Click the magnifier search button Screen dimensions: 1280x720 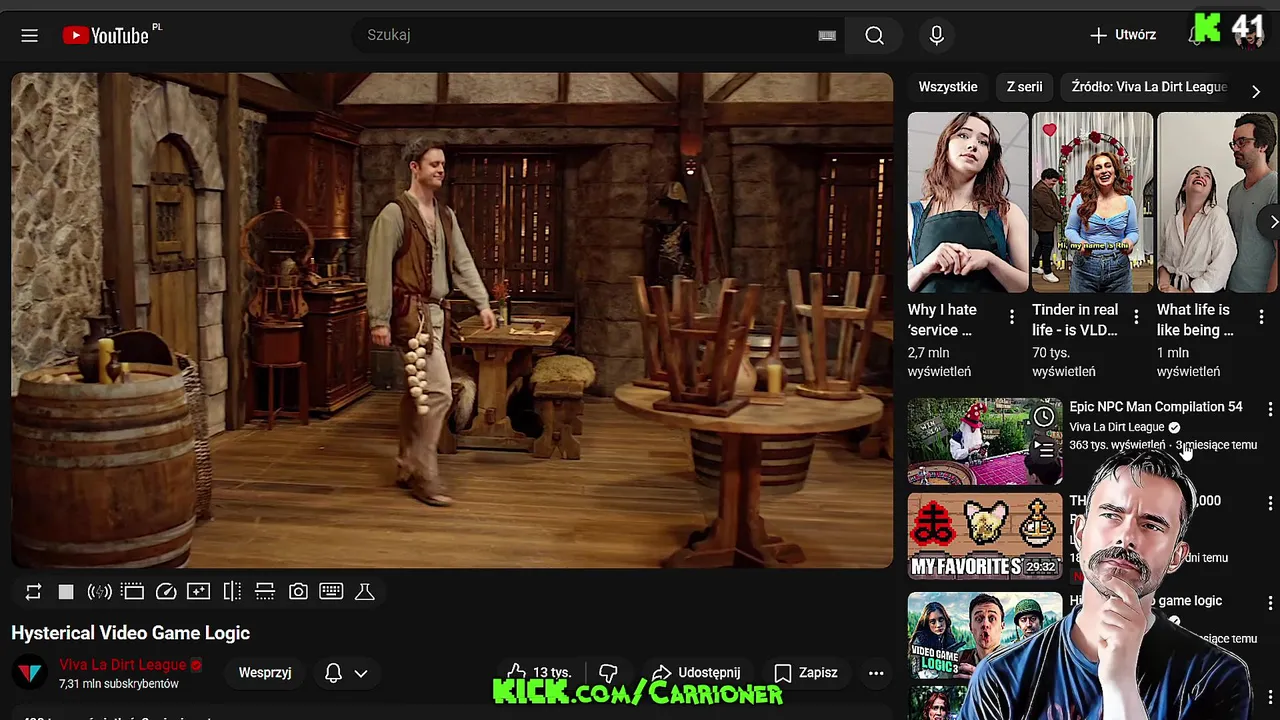click(x=874, y=35)
